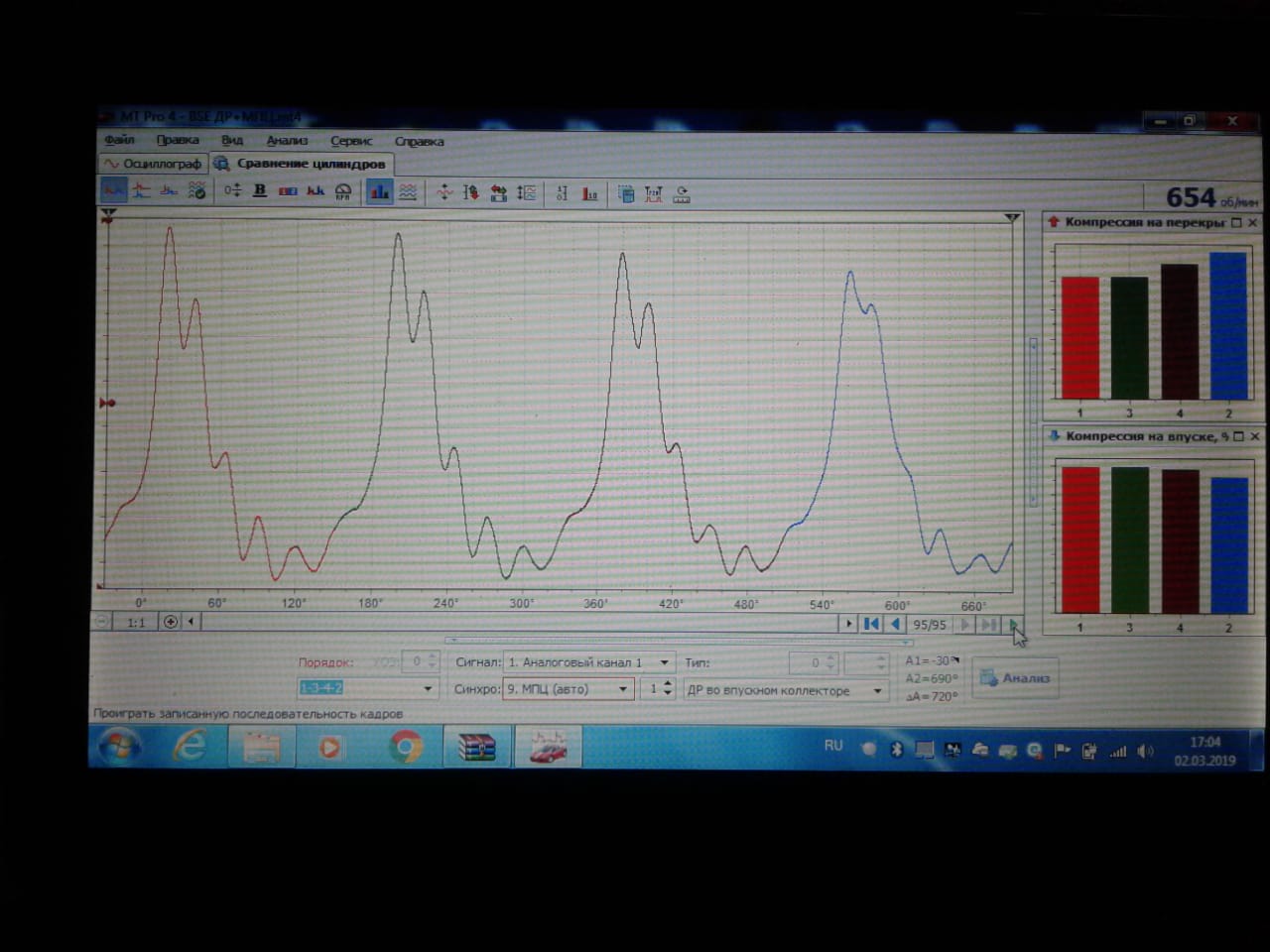1270x952 pixels.
Task: Click the waveform with green check icon
Action: coord(197,190)
